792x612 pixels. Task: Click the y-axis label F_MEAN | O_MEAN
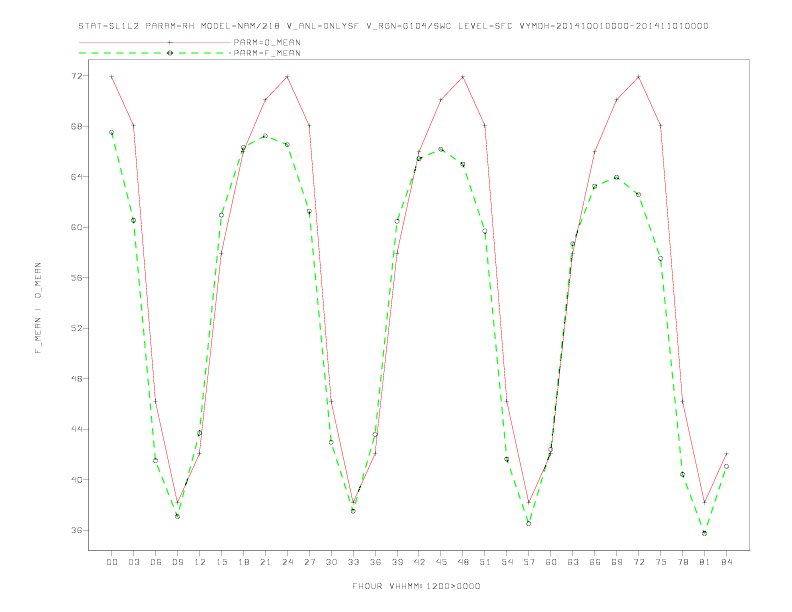38,308
